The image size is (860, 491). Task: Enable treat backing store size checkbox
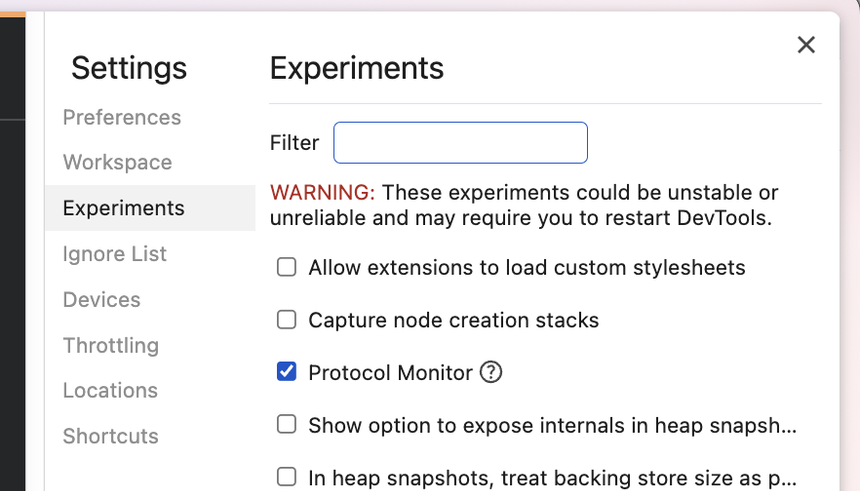(x=287, y=477)
